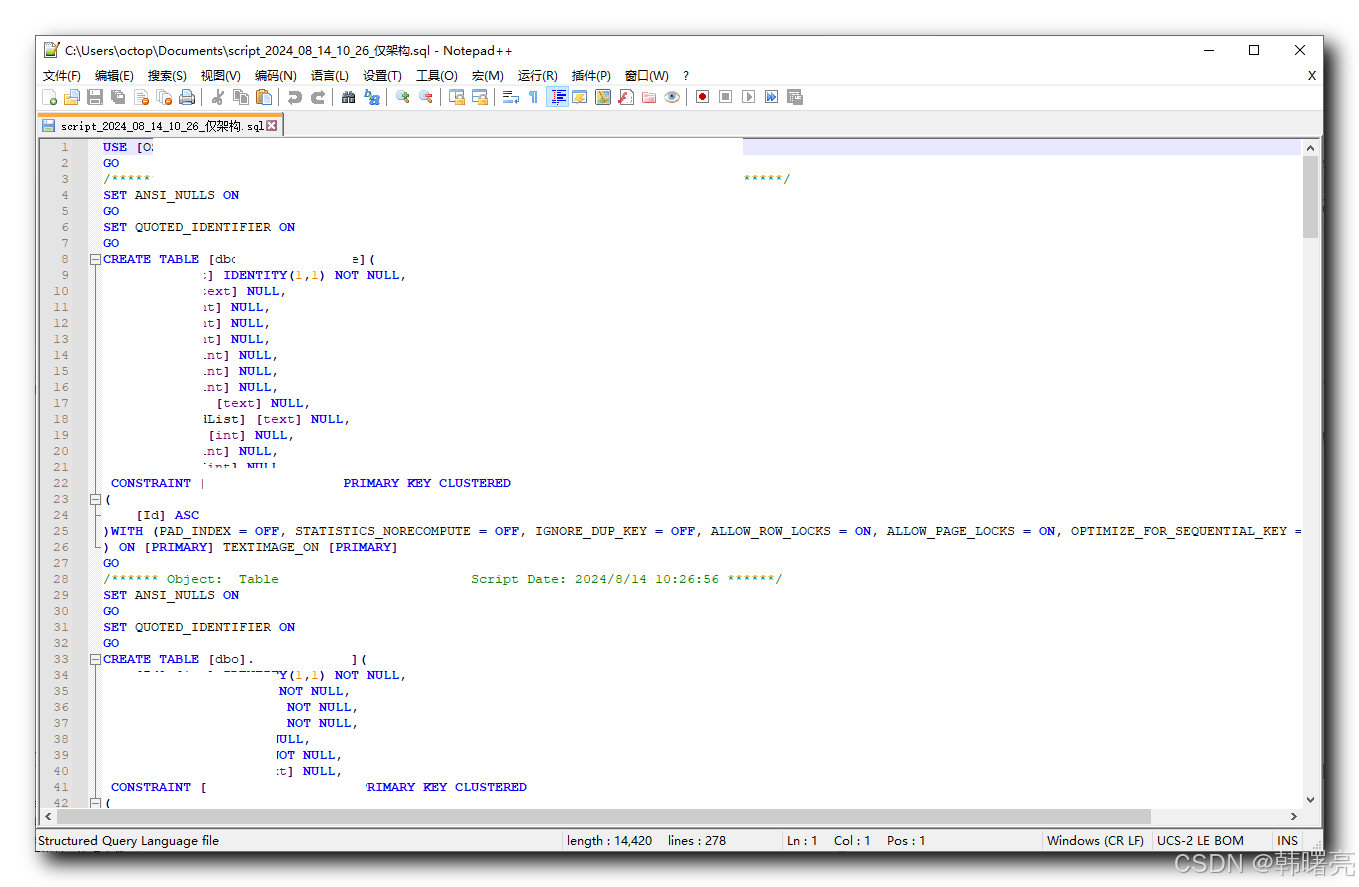This screenshot has height=887, width=1359.
Task: Click Windows (CR LF) in status bar
Action: (x=1095, y=841)
